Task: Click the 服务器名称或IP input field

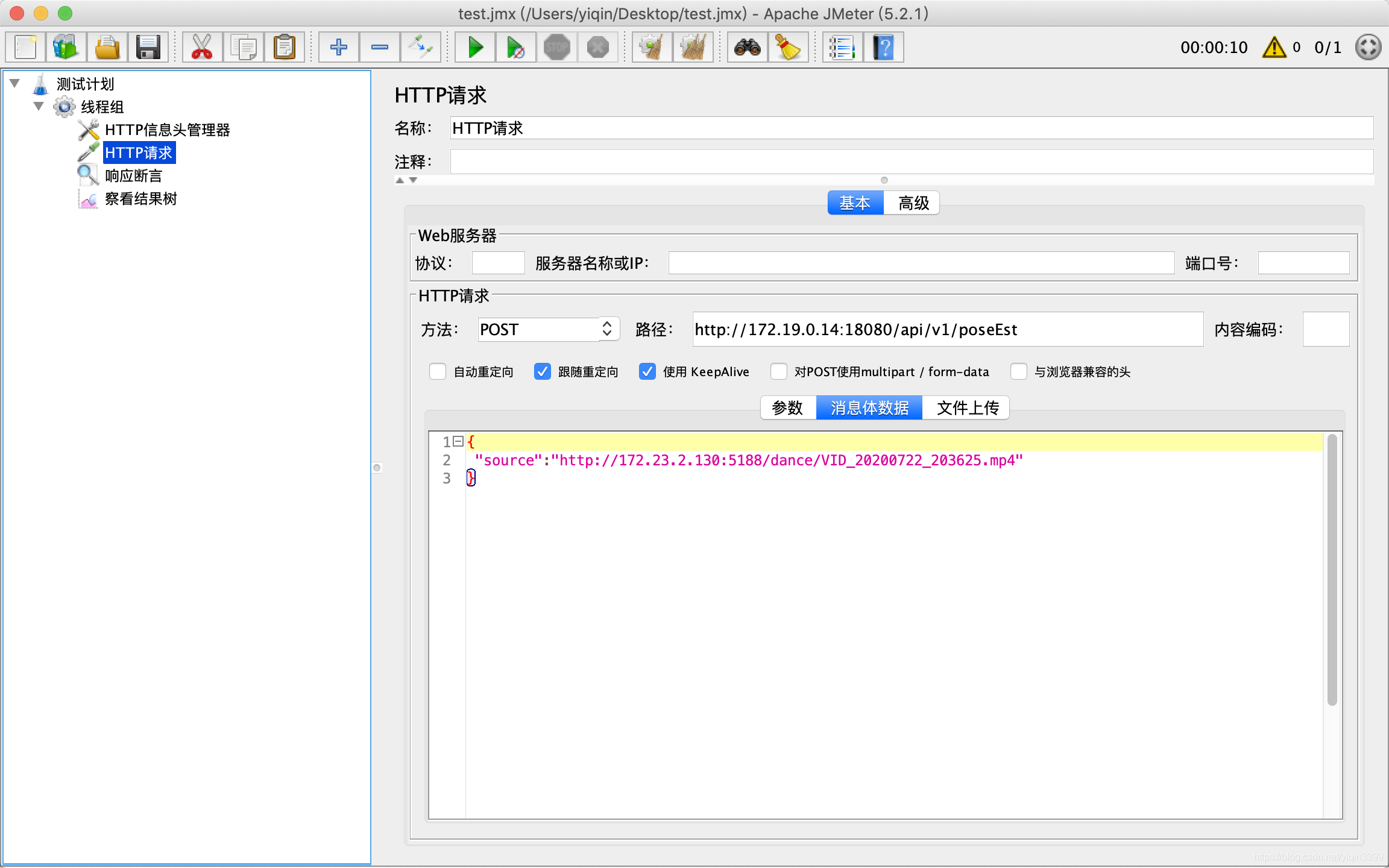Action: pos(921,263)
